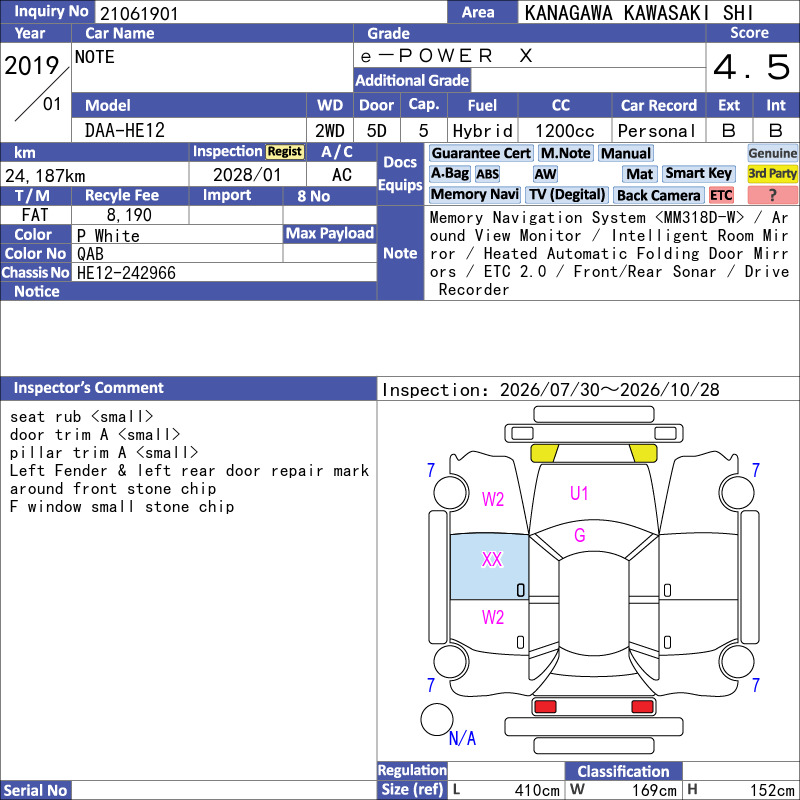Click the M.Note document badge
This screenshot has width=800, height=800.
pyautogui.click(x=565, y=153)
